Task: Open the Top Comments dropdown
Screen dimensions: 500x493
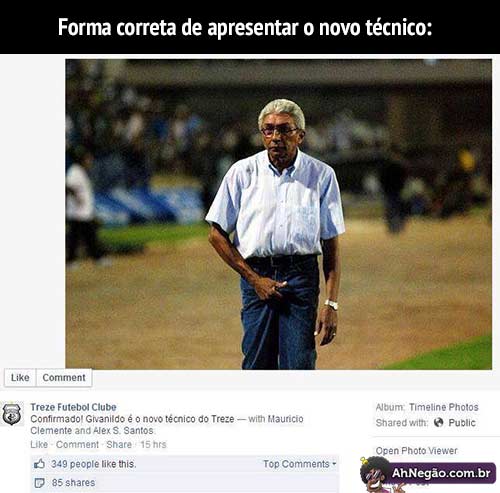Action: pyautogui.click(x=299, y=464)
